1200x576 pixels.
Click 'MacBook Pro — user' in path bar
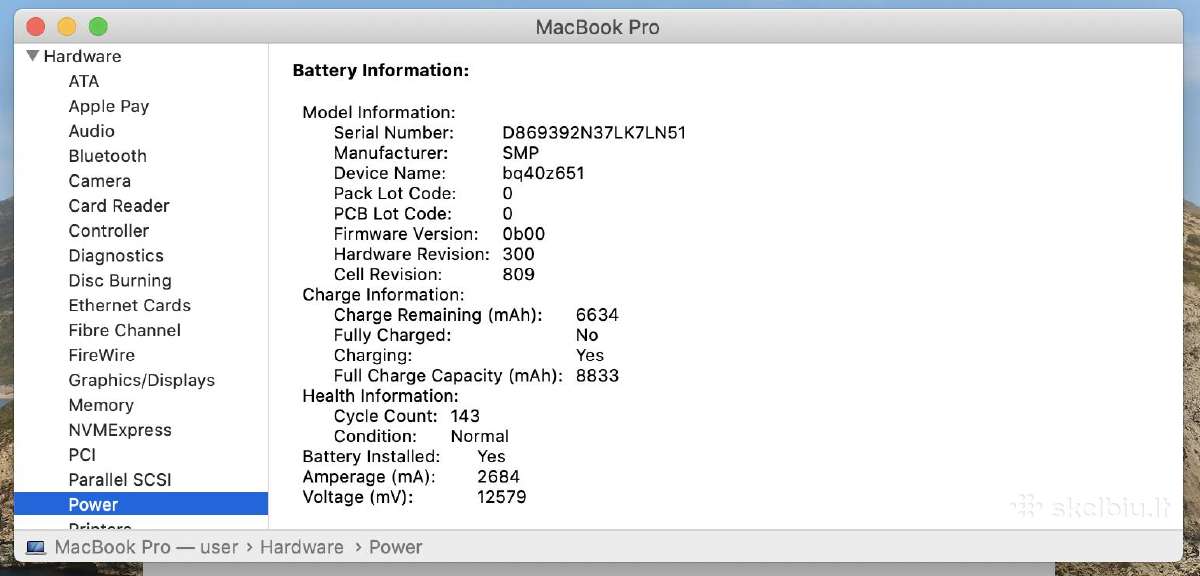pyautogui.click(x=146, y=548)
